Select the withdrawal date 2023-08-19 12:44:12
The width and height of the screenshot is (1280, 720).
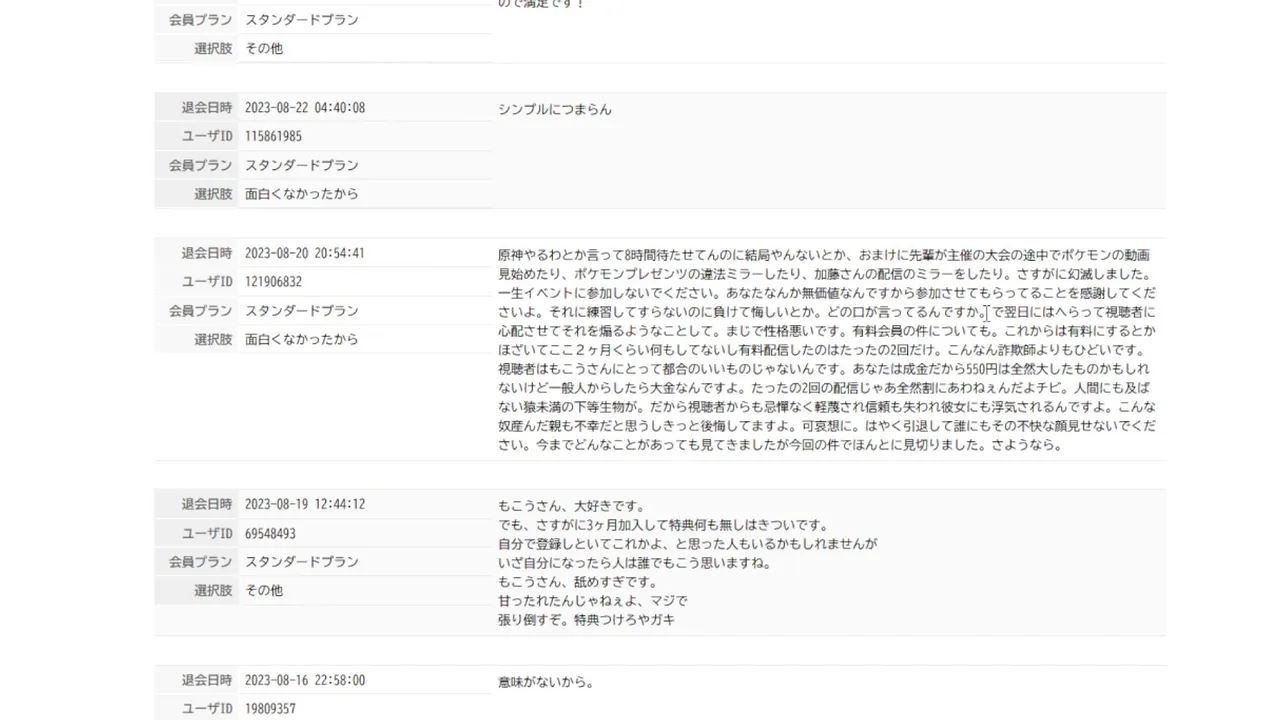click(x=305, y=505)
